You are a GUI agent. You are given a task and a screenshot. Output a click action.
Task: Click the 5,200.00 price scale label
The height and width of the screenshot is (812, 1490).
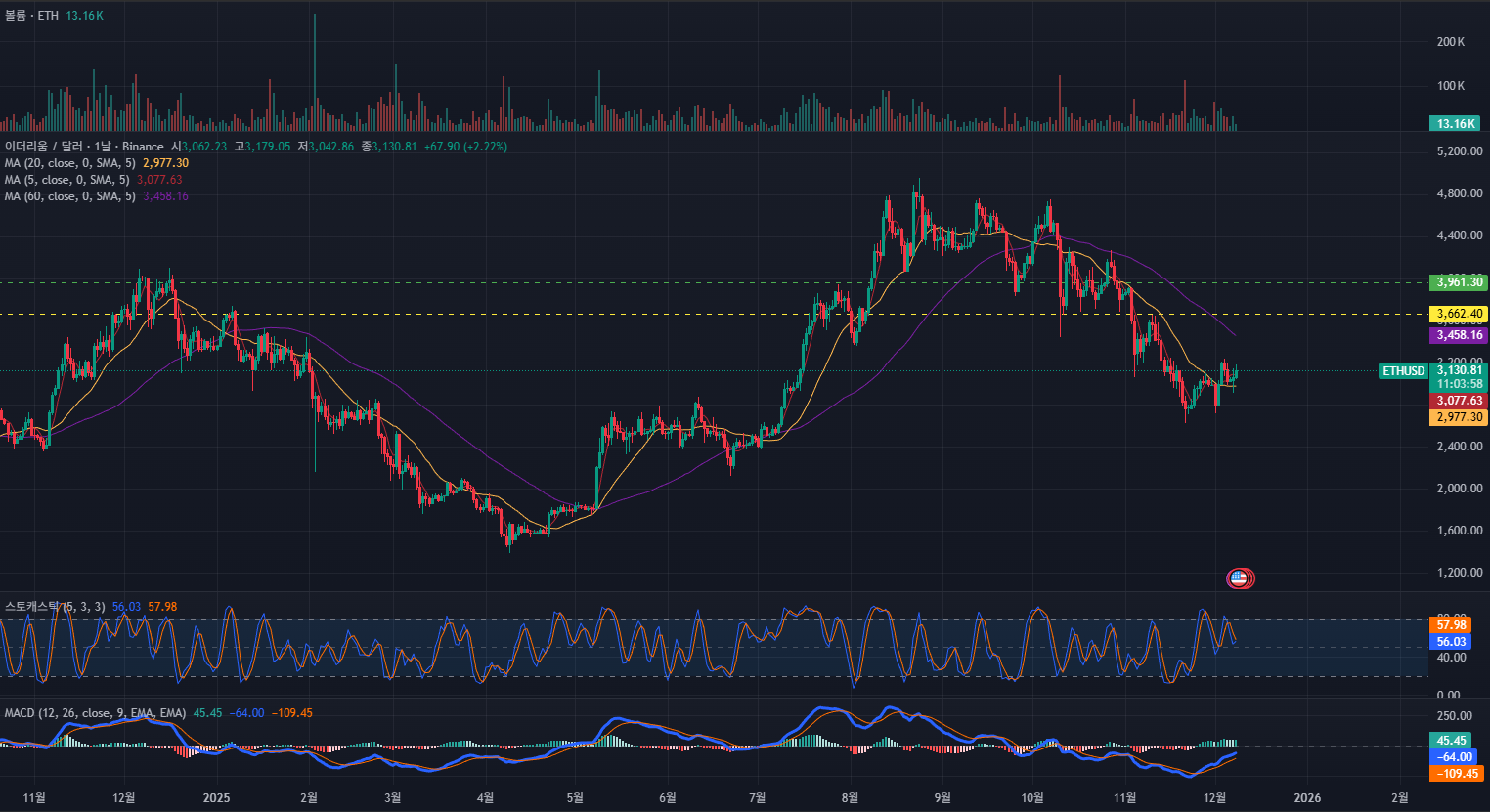coord(1460,151)
